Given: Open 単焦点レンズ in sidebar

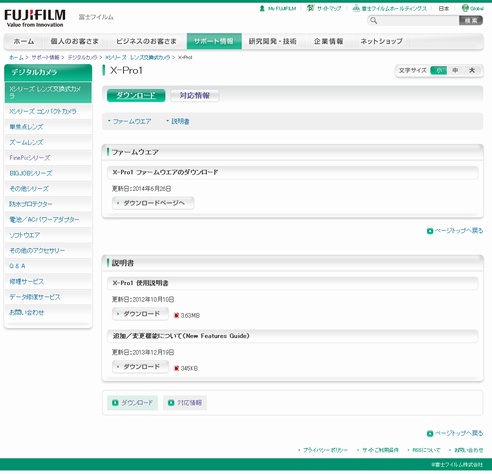Looking at the screenshot, I should tap(48, 127).
